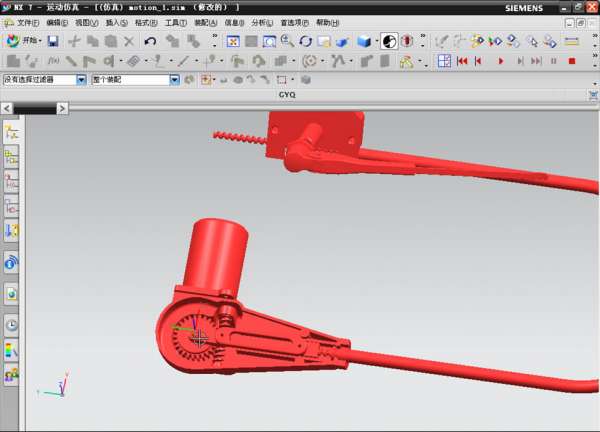Jump animation to last step

tap(536, 61)
